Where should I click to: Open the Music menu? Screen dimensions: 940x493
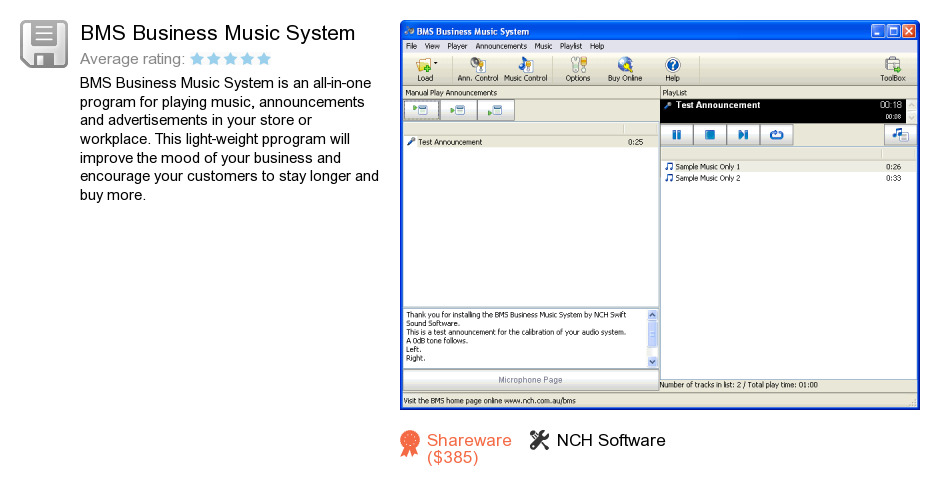click(x=543, y=46)
